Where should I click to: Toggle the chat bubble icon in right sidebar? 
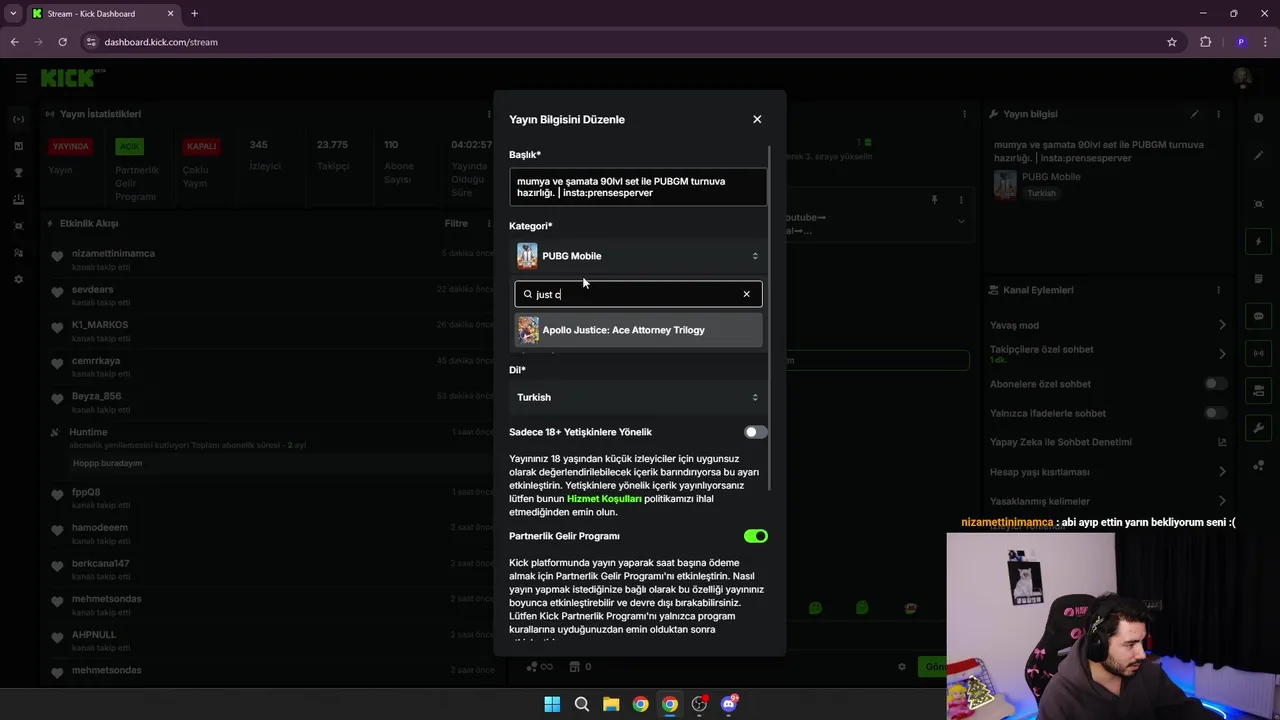point(1258,316)
